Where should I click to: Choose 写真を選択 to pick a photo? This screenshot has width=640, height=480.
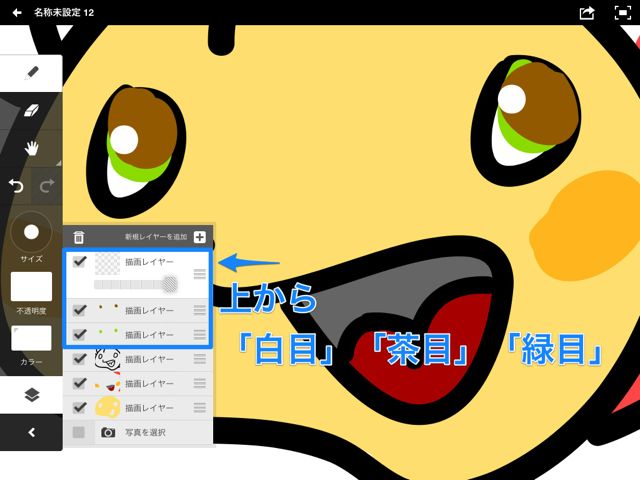pos(145,432)
